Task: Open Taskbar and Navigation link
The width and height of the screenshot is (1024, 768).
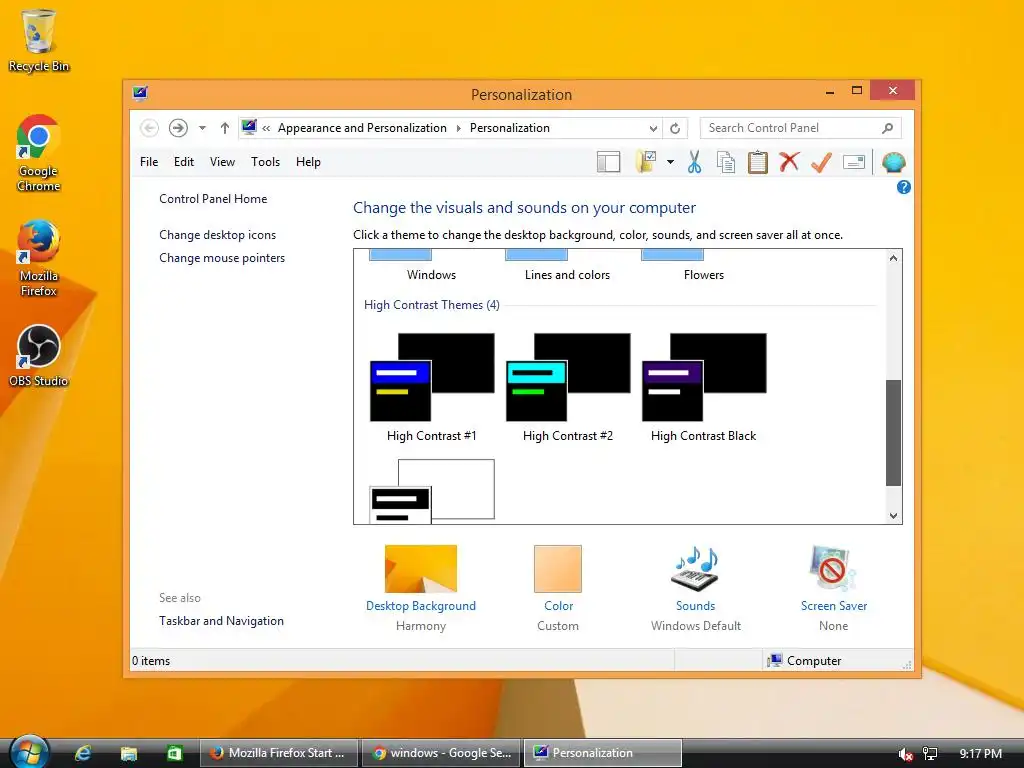Action: point(221,621)
